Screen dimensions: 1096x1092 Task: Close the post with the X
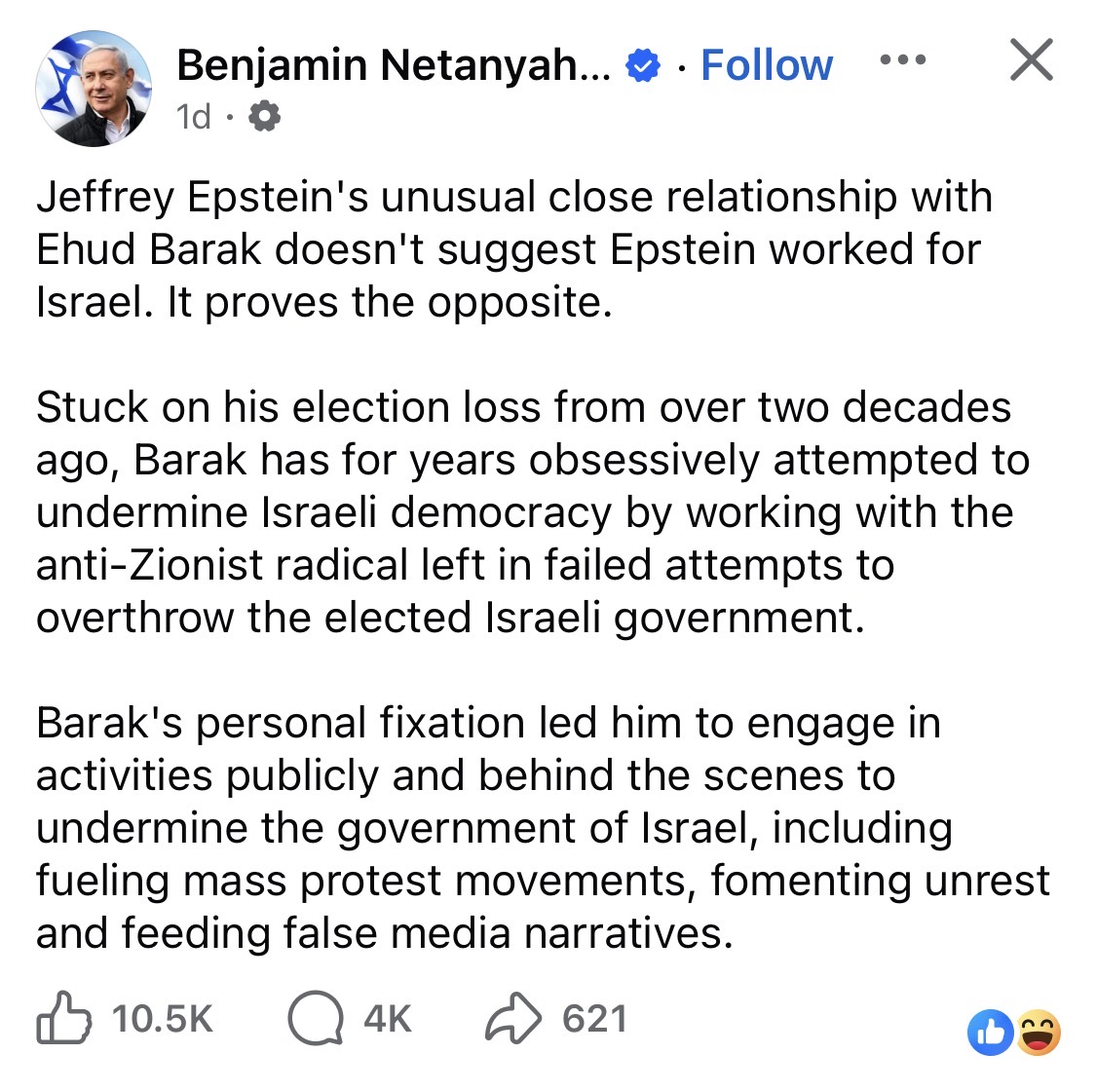pyautogui.click(x=1031, y=59)
